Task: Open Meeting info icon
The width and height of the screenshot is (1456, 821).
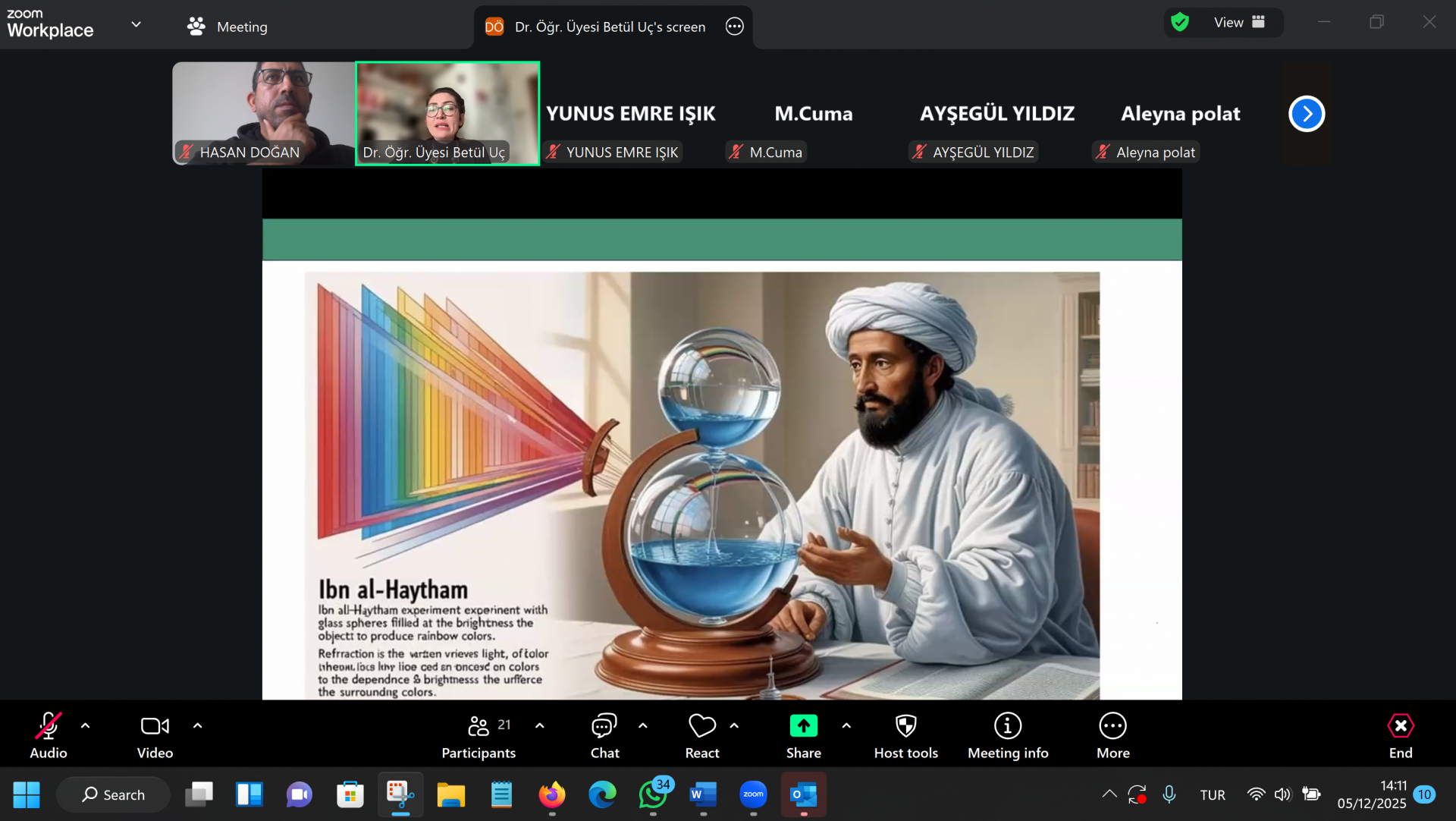Action: point(1007,726)
